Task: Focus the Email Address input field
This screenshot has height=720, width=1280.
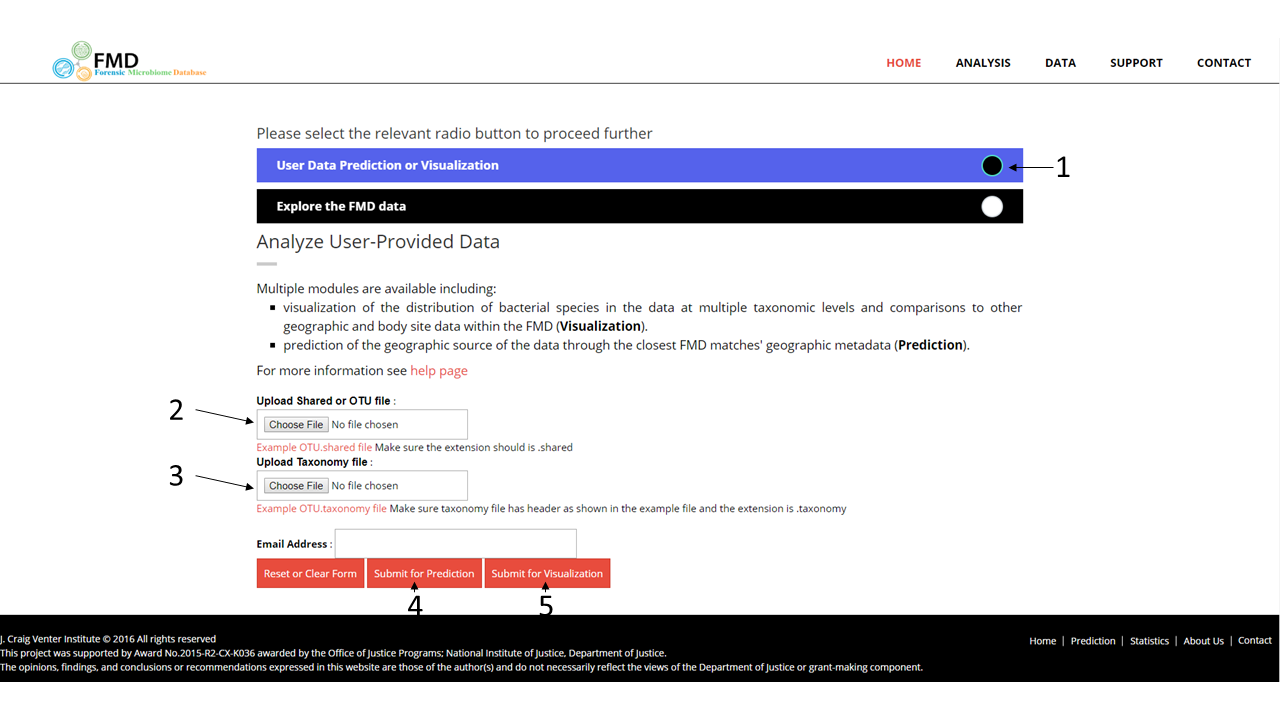Action: (x=456, y=544)
